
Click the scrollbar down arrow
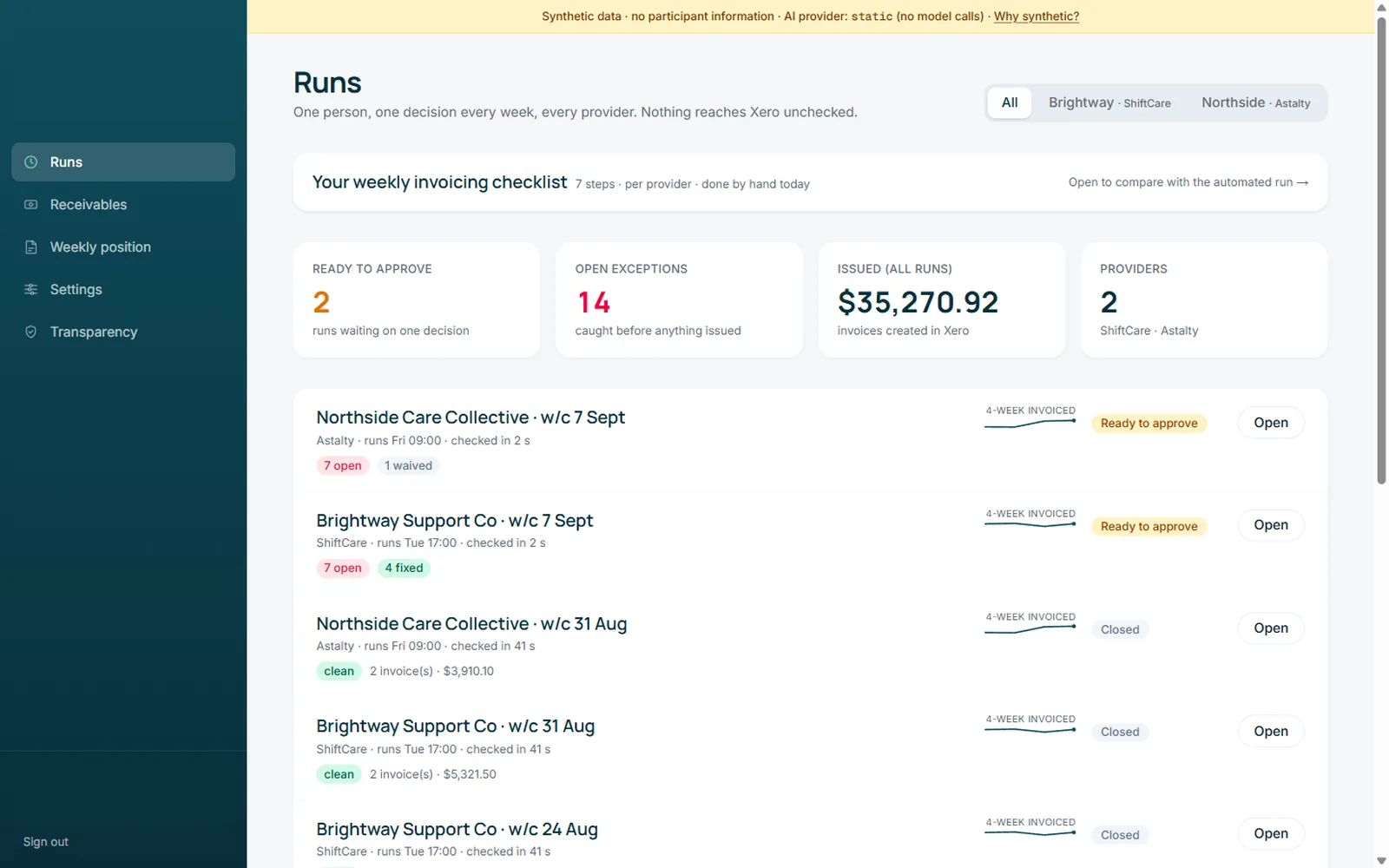tap(1381, 861)
